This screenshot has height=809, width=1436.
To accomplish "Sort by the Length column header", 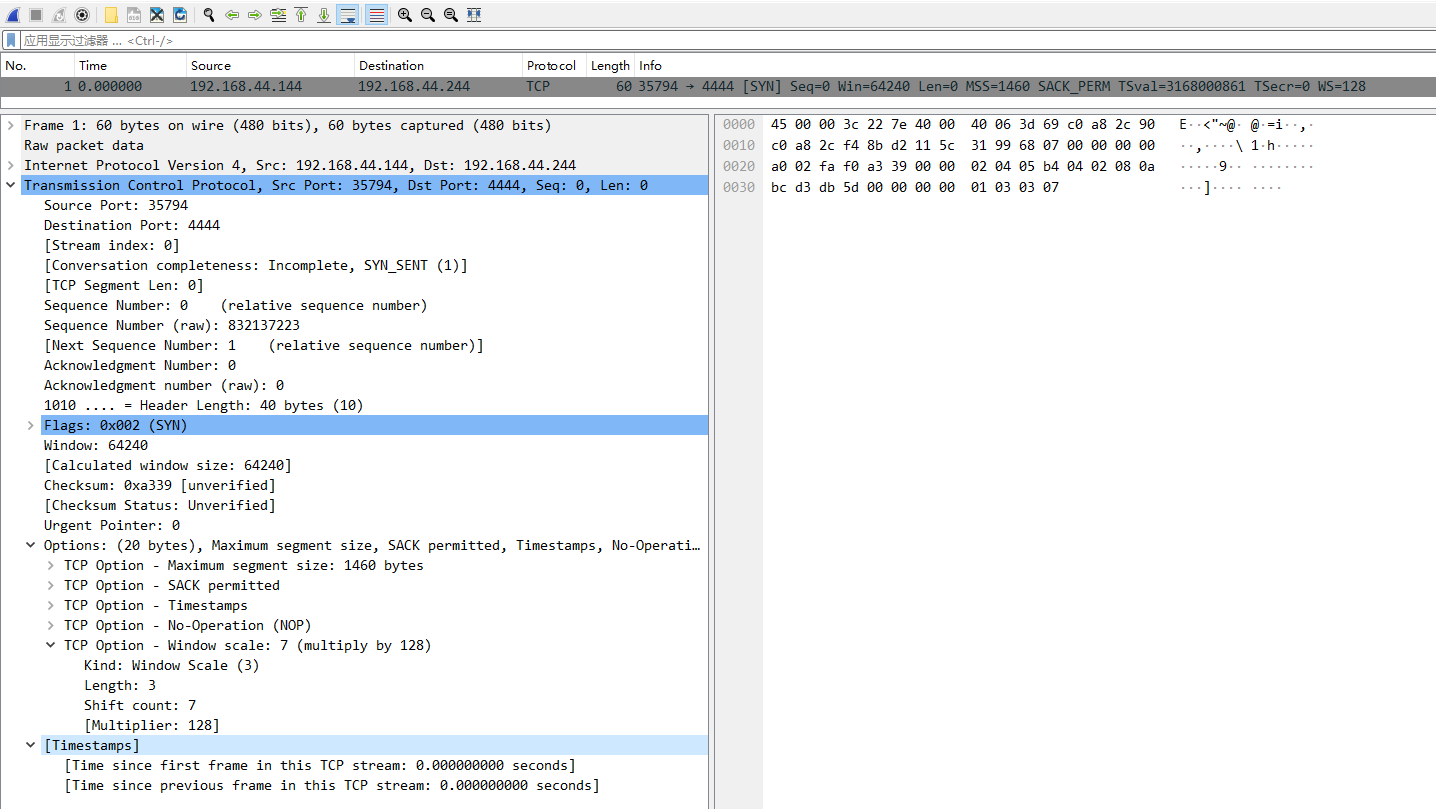I will tap(610, 65).
